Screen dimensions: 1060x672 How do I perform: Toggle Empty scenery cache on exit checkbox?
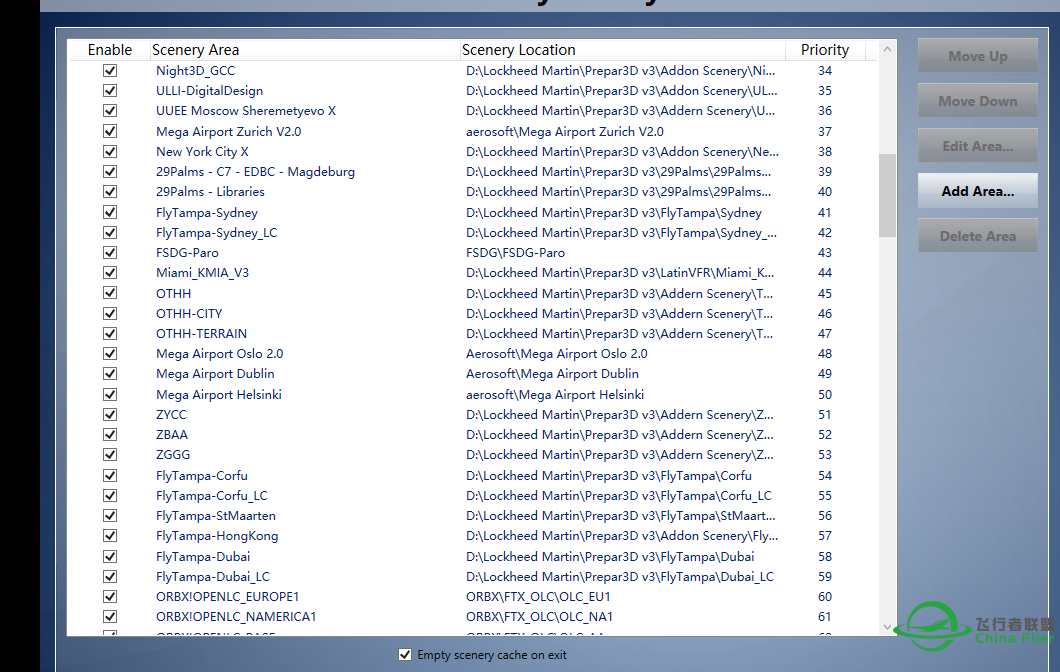pyautogui.click(x=405, y=655)
